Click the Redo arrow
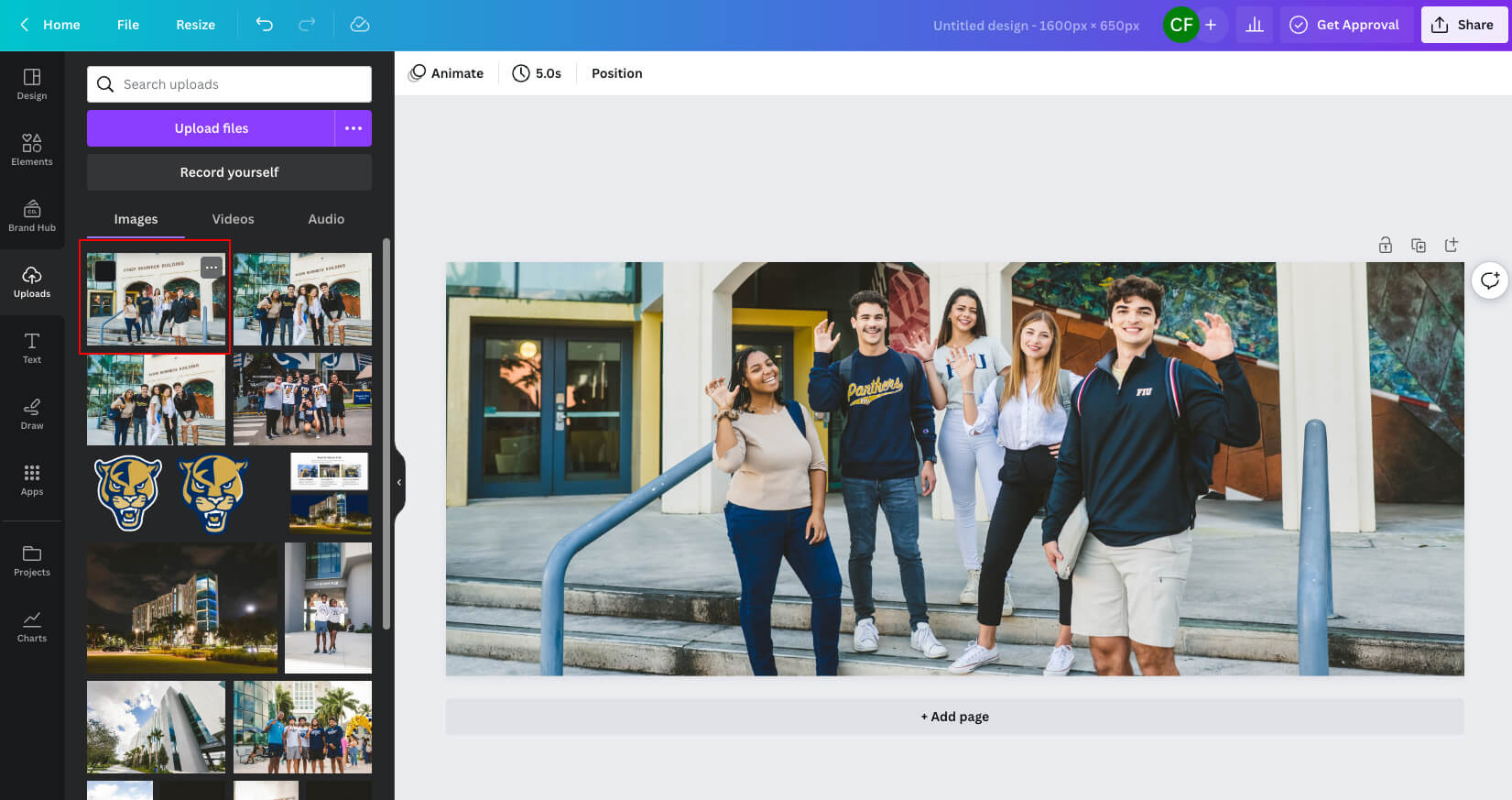Screen dimensions: 1512x800 307,25
